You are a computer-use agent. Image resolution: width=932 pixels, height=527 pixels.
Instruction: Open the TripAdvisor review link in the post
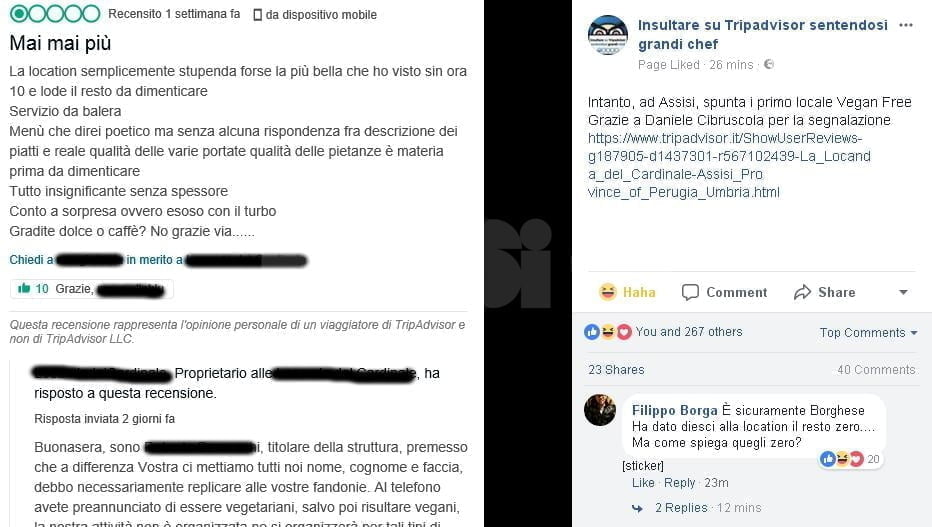pos(729,165)
